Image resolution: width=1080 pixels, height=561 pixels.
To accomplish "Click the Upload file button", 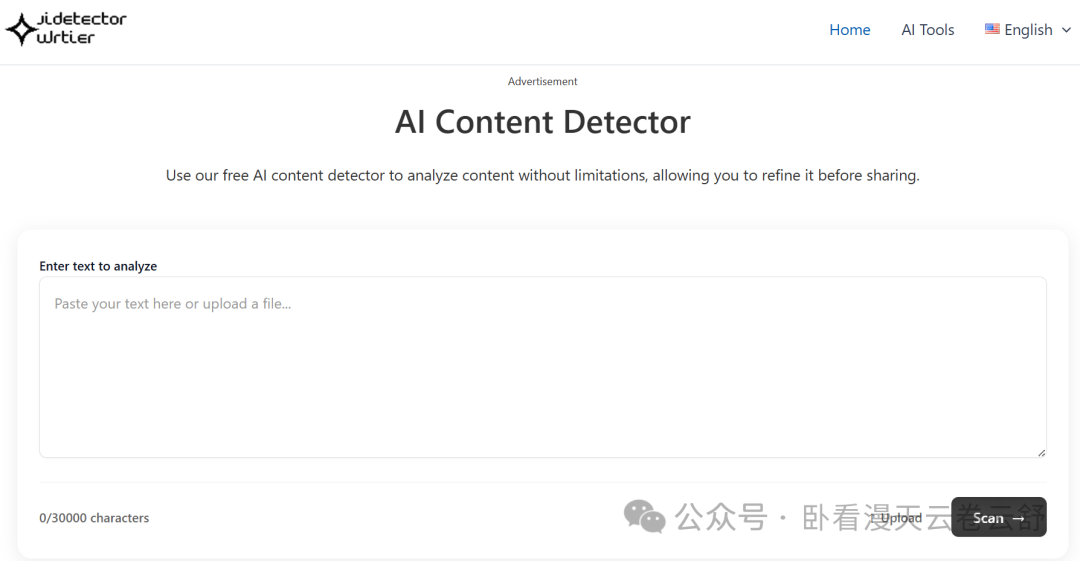I will [900, 518].
